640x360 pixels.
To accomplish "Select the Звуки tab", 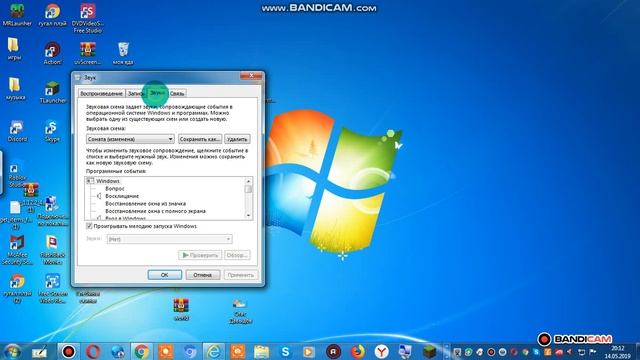I will click(157, 93).
